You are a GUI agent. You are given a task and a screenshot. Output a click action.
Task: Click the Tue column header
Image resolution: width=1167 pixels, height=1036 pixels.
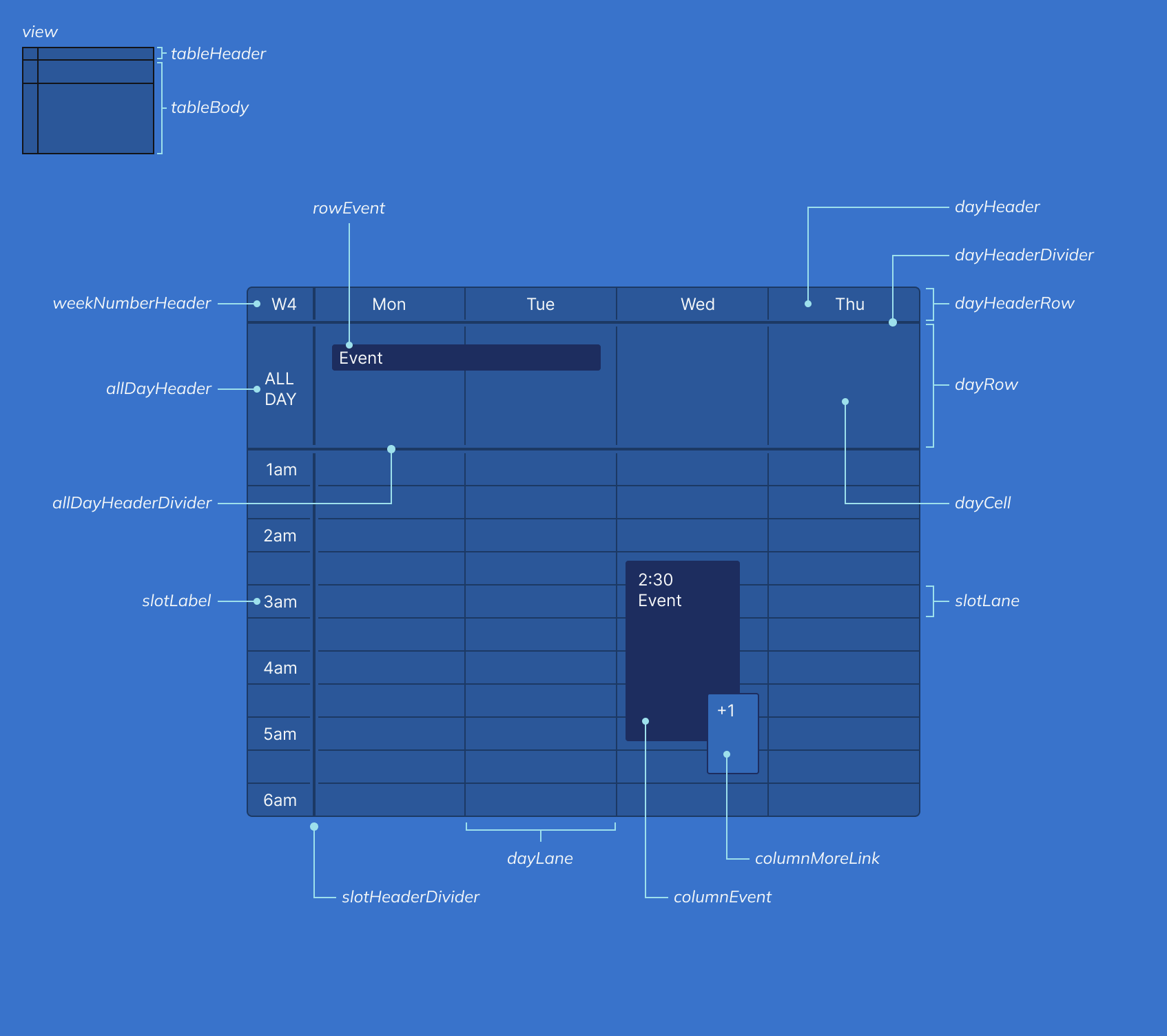[x=540, y=304]
